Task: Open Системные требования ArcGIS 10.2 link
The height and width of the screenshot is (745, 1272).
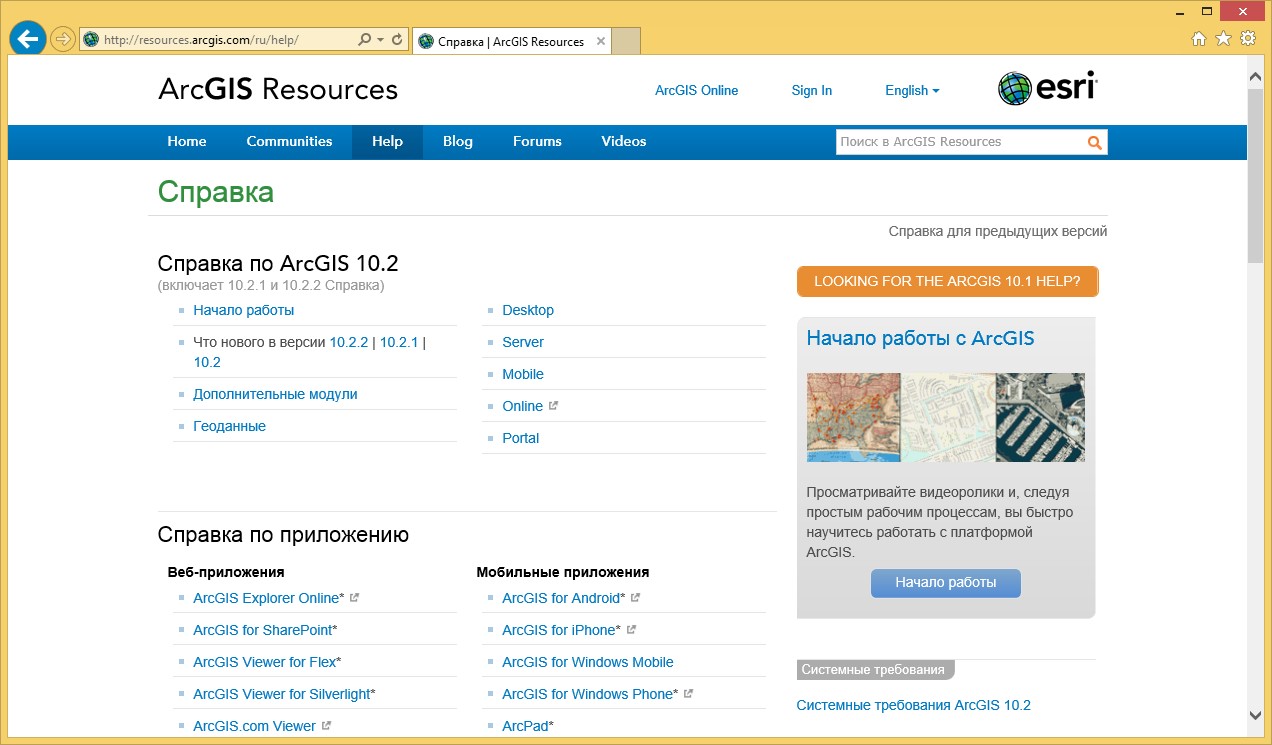Action: pos(913,705)
